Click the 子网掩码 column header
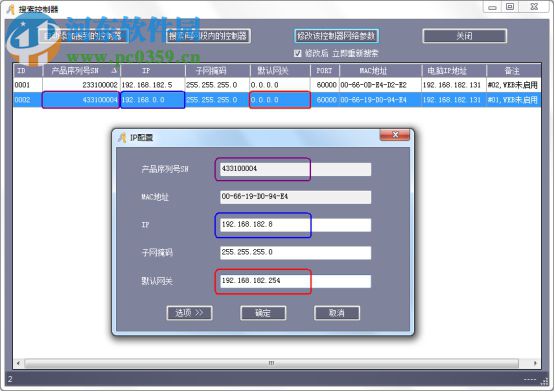Image resolution: width=555 pixels, height=392 pixels. pos(218,71)
